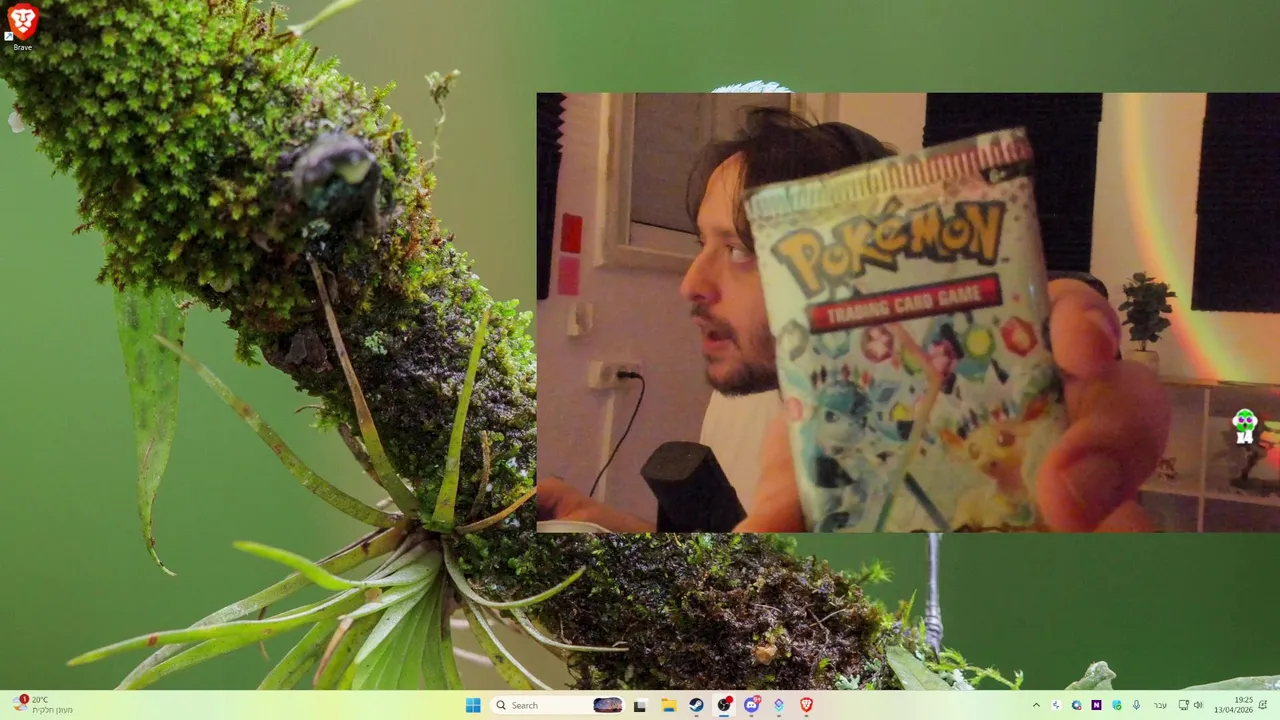
Task: Open the purple N tray icon
Action: [1096, 705]
